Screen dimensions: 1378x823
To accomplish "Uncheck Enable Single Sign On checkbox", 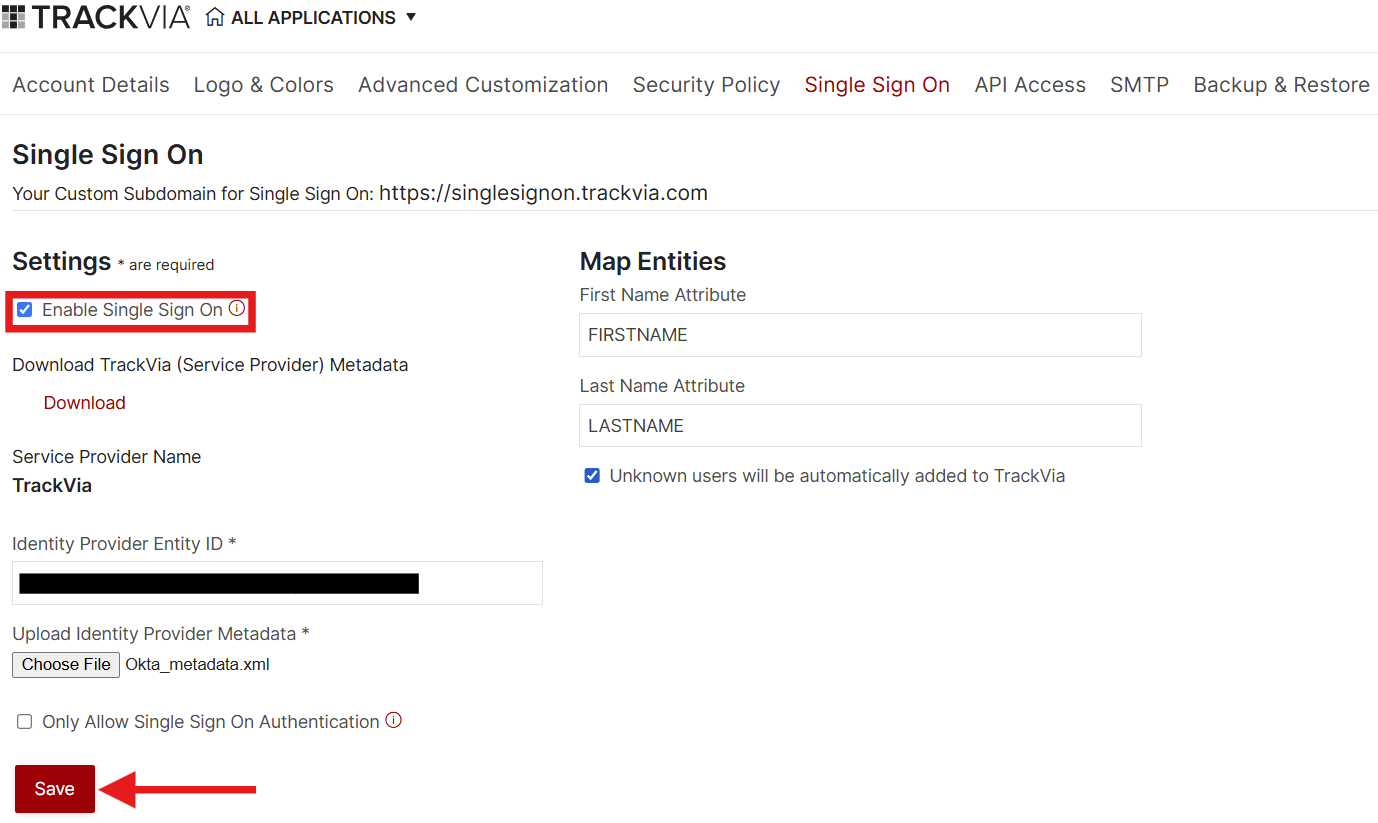I will tap(25, 310).
